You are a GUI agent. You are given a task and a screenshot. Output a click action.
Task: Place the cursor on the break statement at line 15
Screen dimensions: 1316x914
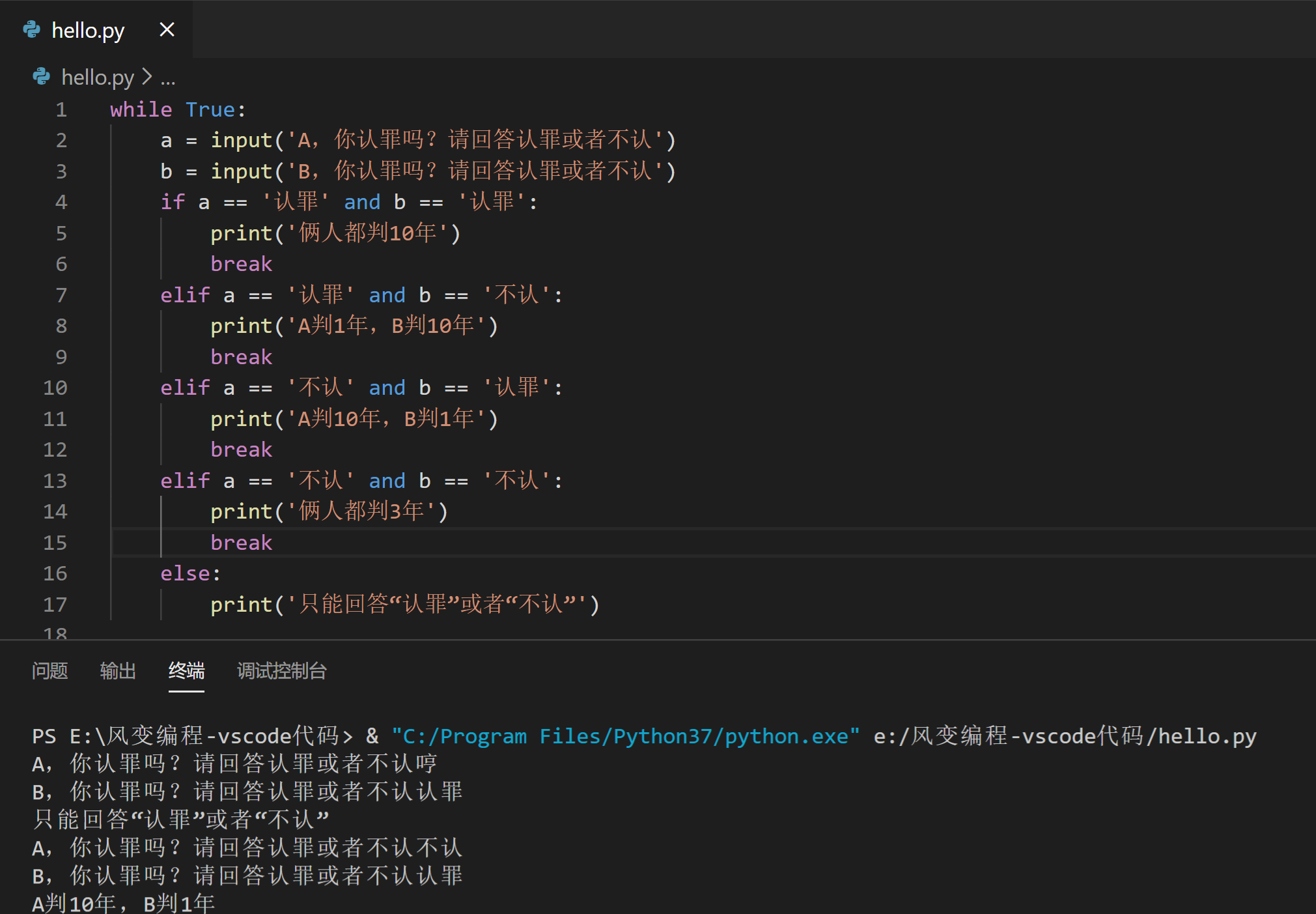pos(241,542)
